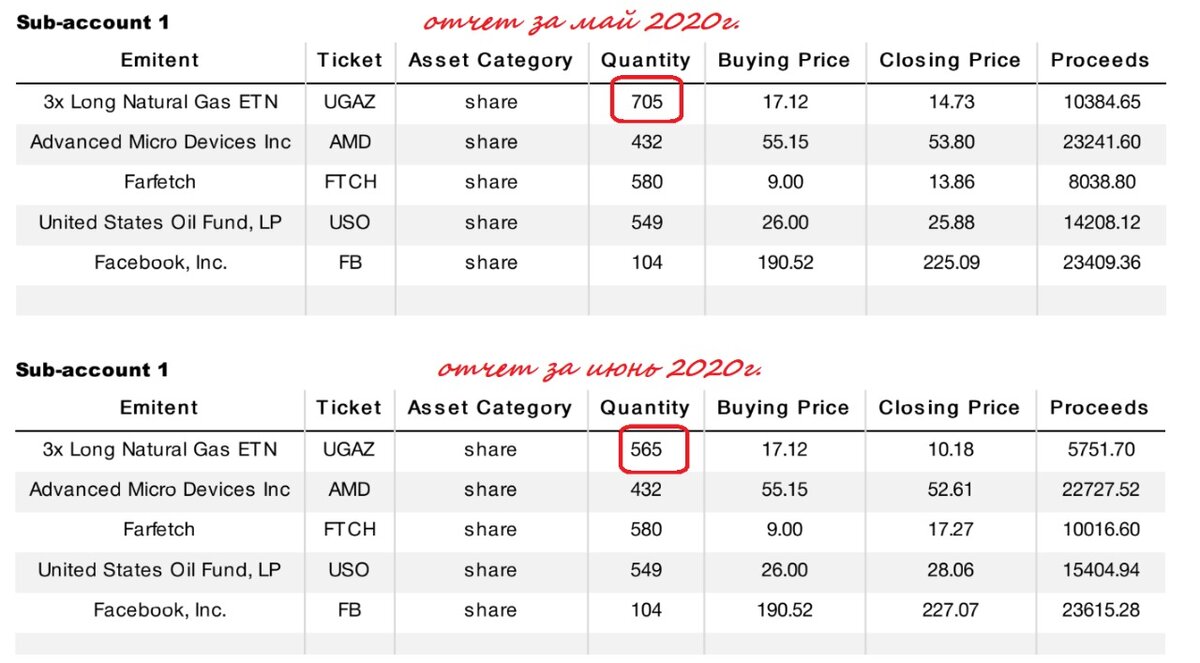Click UGAZ ticker in the May table
This screenshot has width=1200, height=663.
[x=350, y=101]
